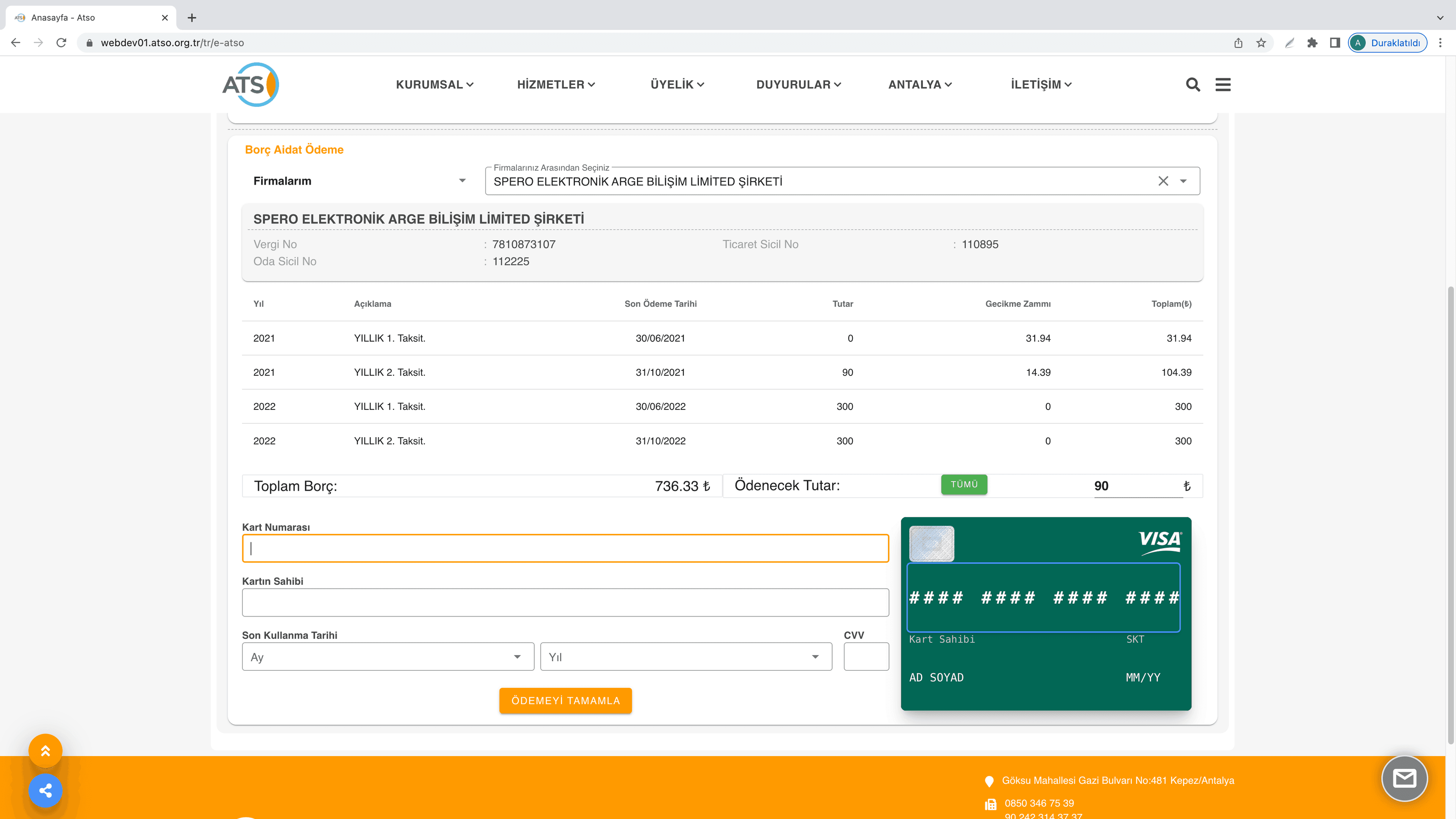Expand the KURUMSAL menu
The image size is (1456, 819).
pos(435,84)
